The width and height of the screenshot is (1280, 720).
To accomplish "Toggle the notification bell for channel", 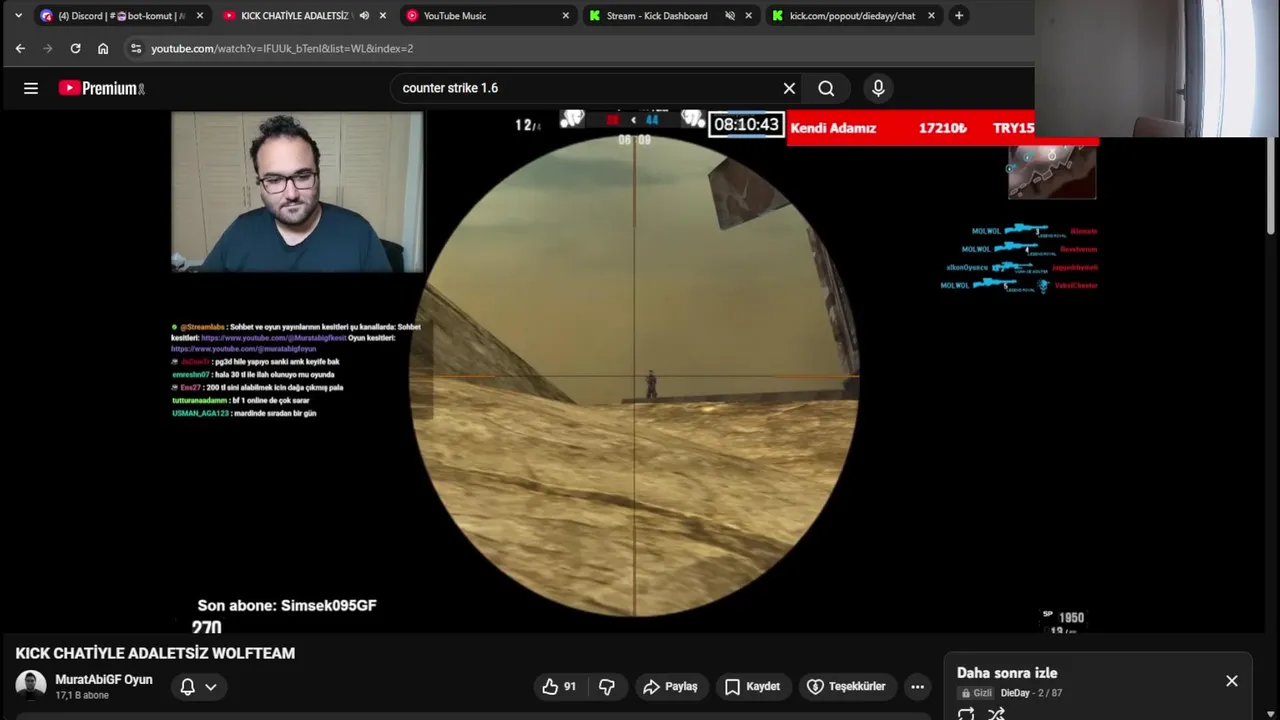I will point(187,687).
